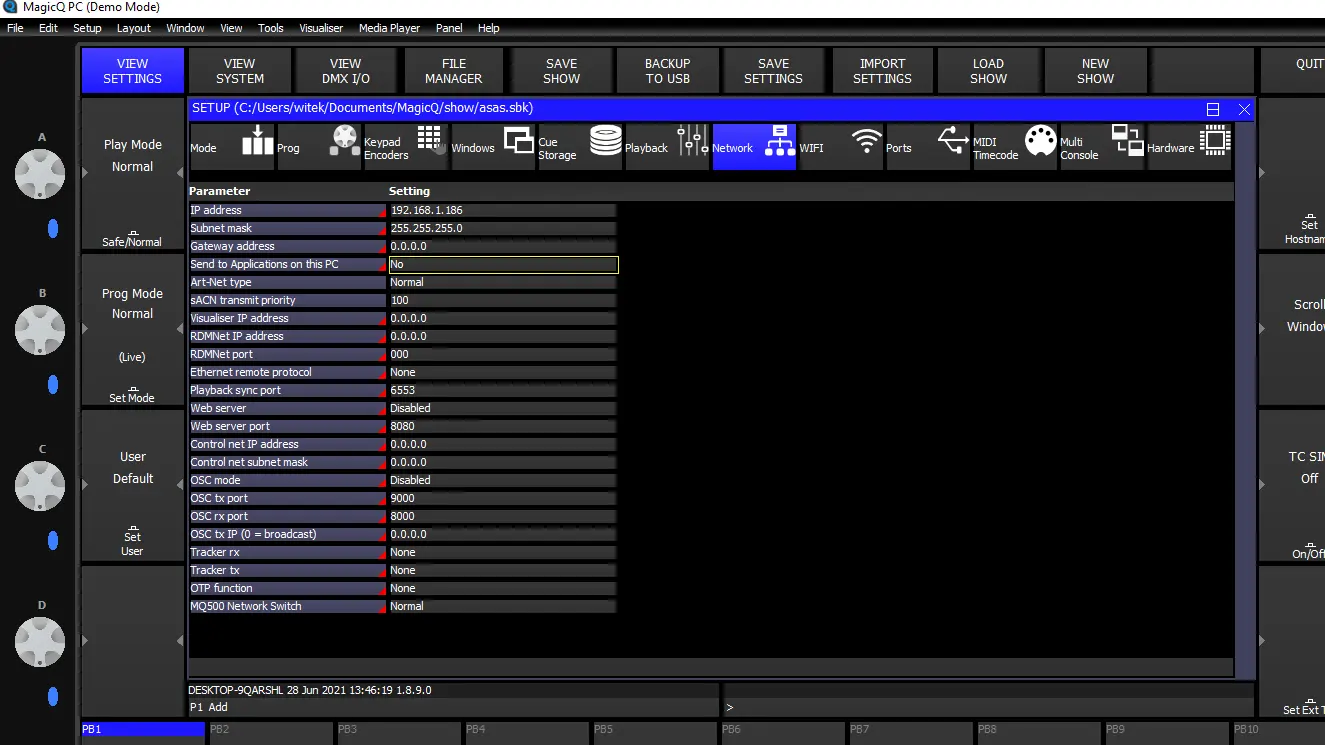
Task: Open the Mode settings tab
Action: click(x=232, y=147)
